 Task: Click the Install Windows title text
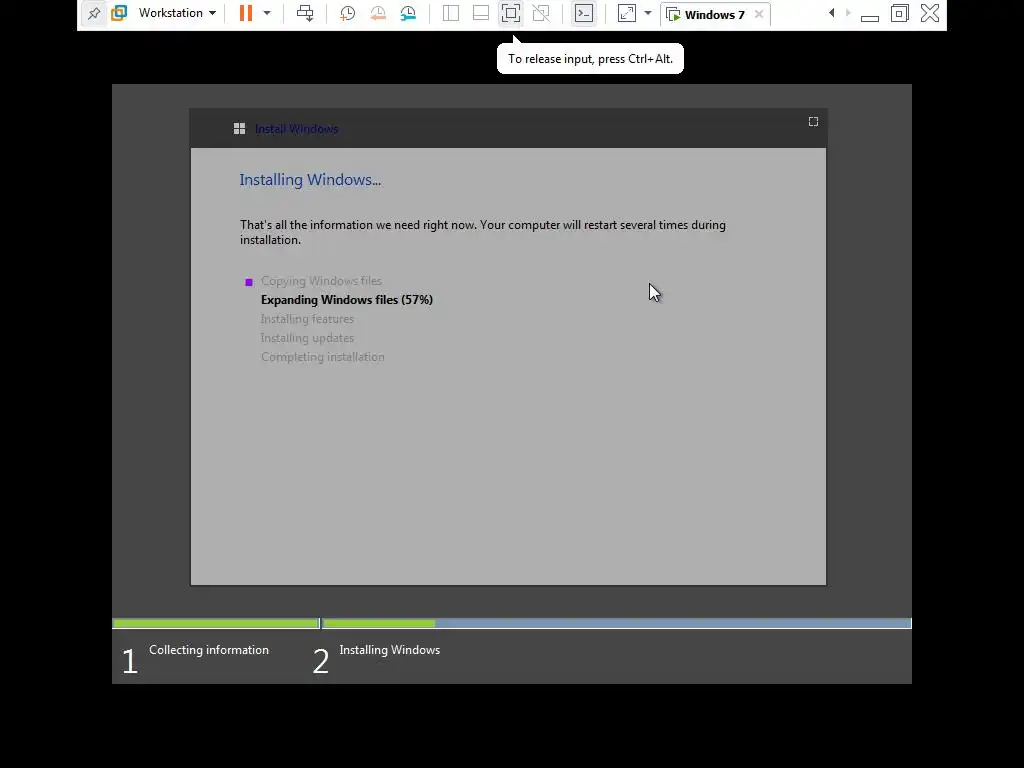(296, 129)
